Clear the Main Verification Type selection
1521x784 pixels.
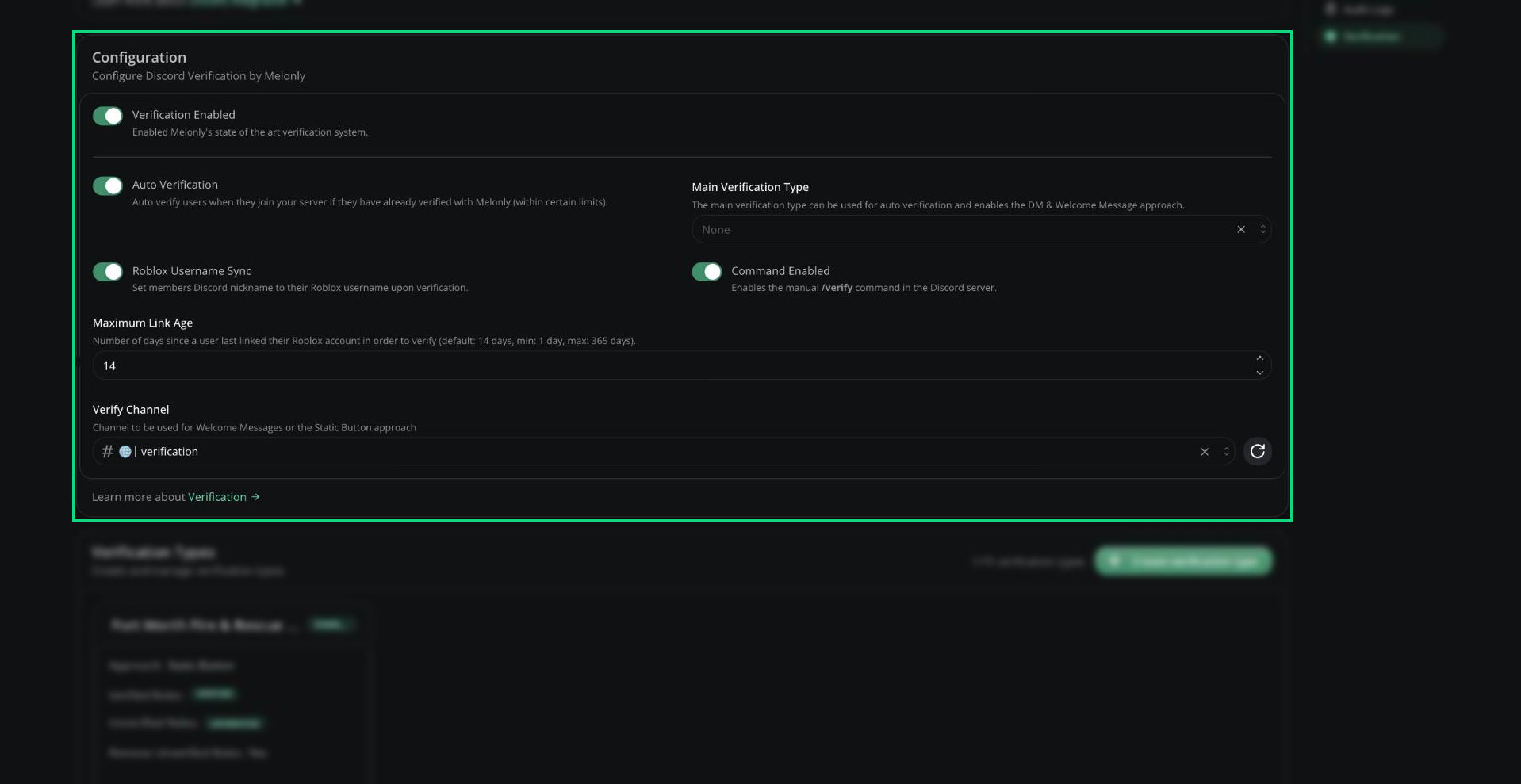1241,230
